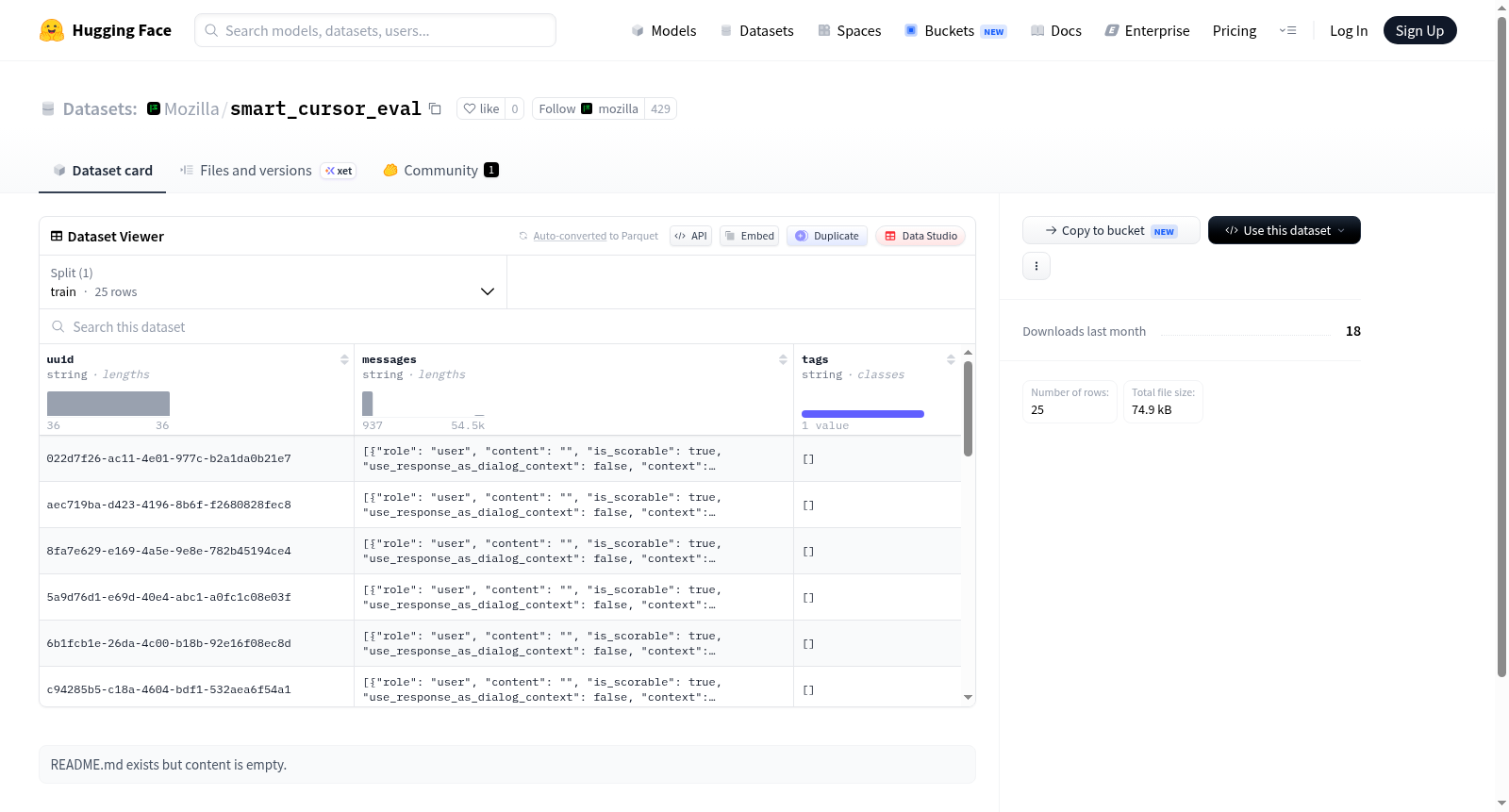Click the table scroll up arrow
Screen dimensions: 1509x812
point(968,352)
